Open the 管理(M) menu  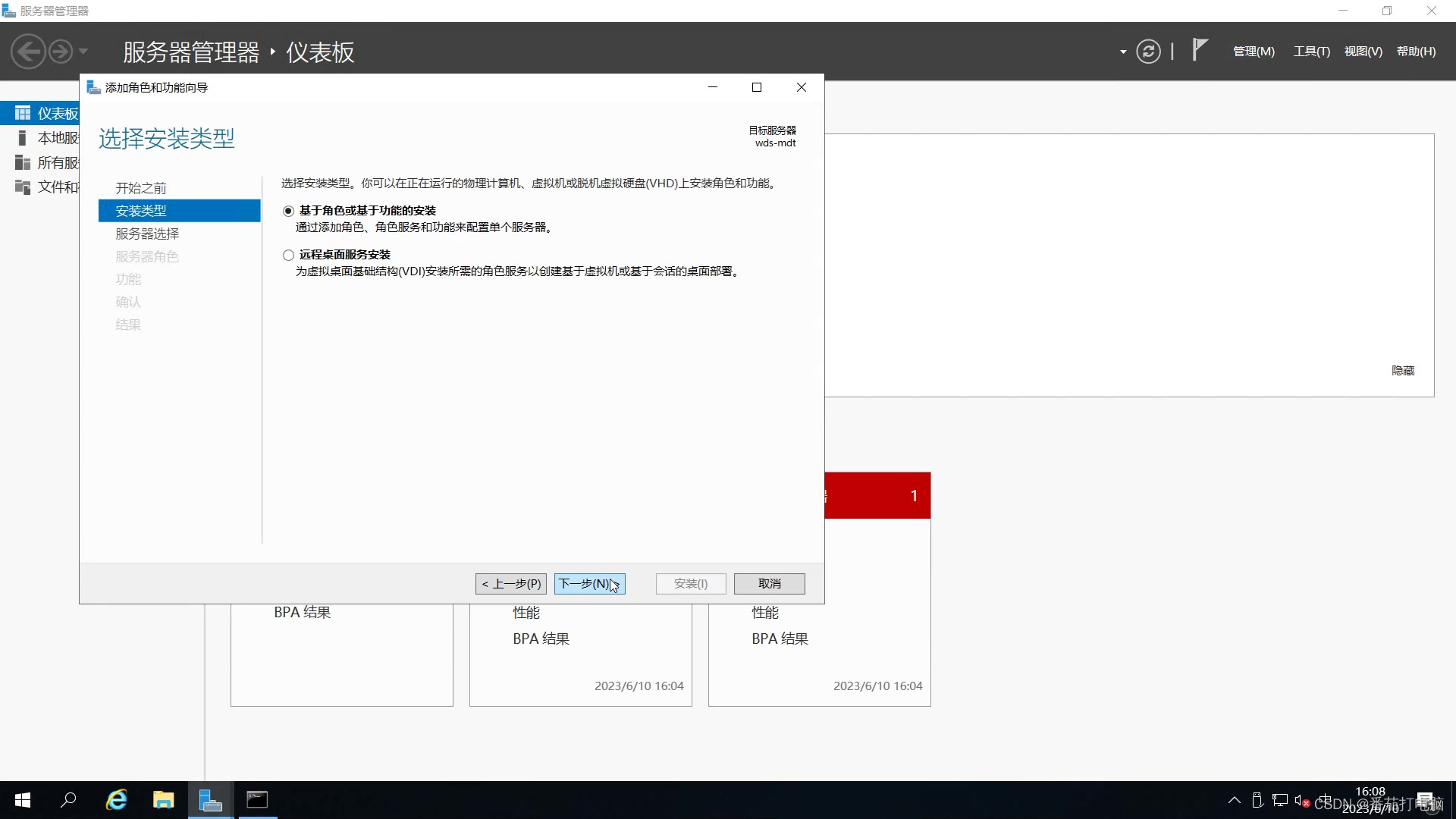coord(1254,52)
